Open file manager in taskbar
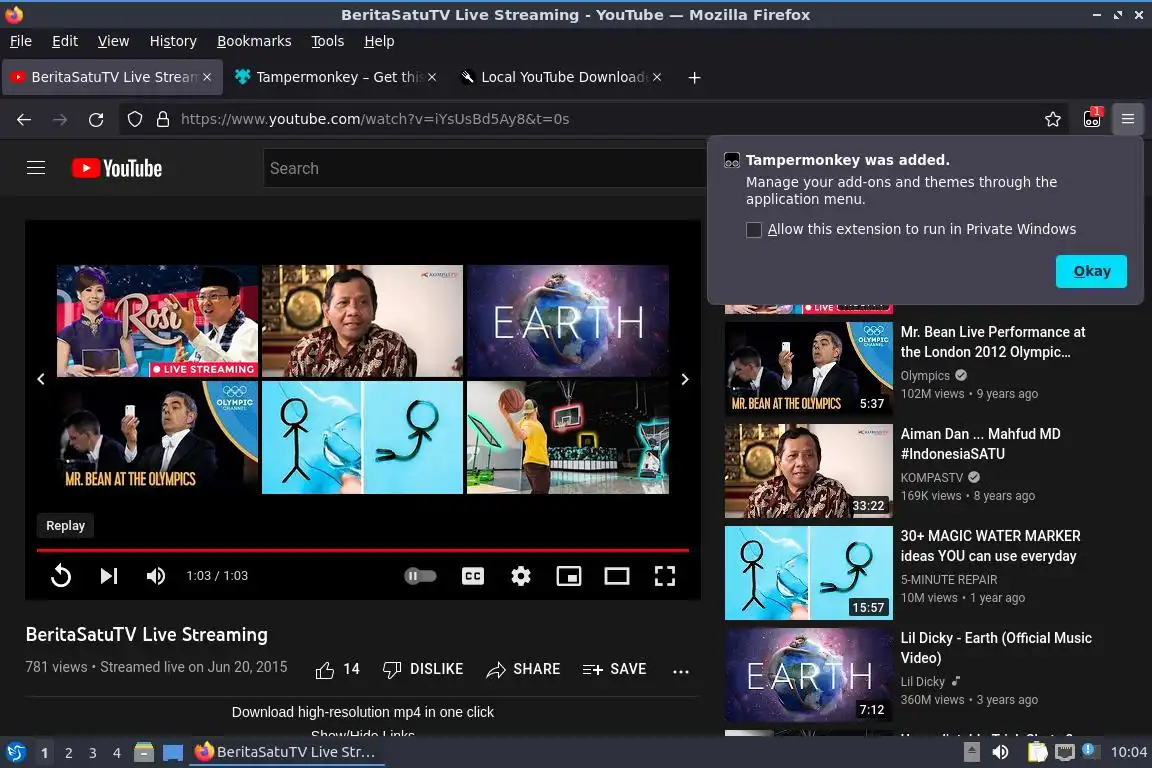 click(144, 753)
